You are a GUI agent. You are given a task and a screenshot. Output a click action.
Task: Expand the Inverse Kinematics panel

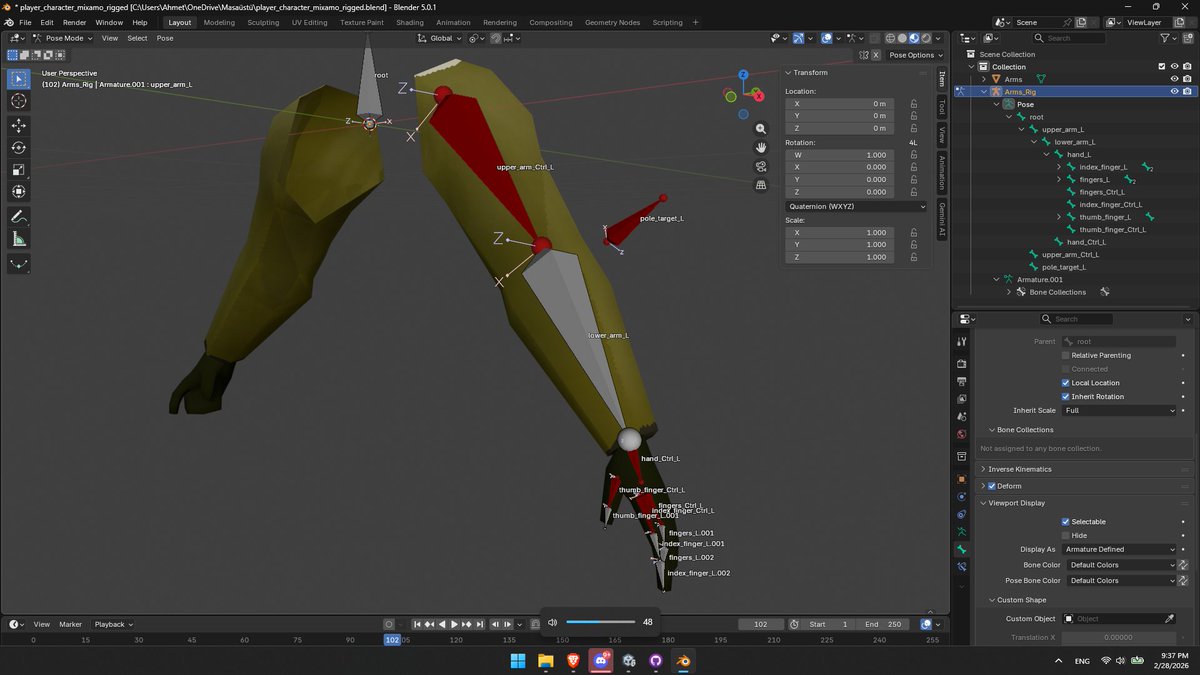[x=1019, y=469]
